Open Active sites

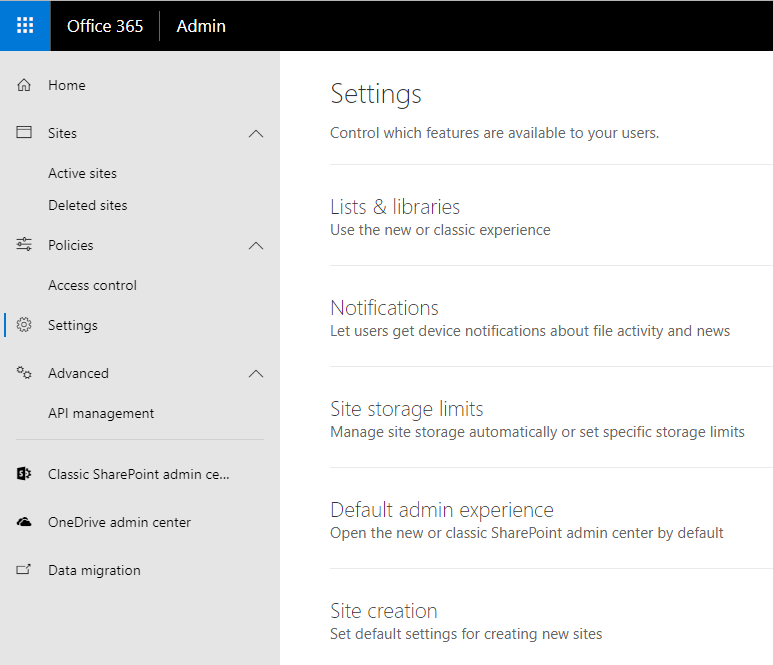pos(82,174)
